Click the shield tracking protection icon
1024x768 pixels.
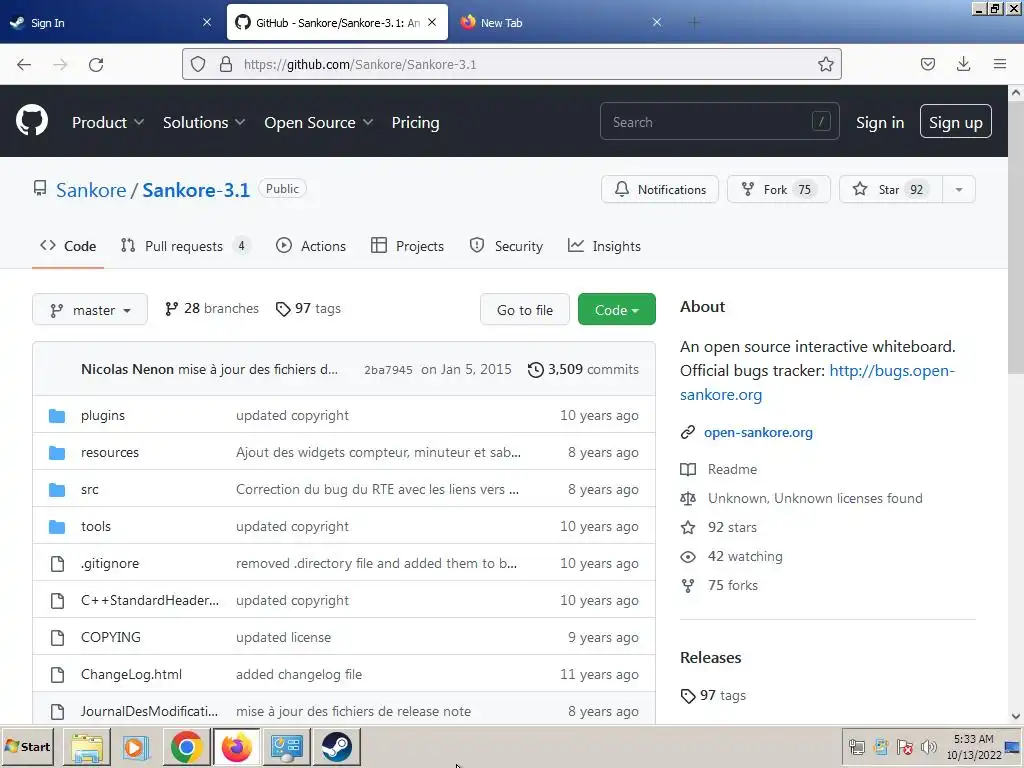[x=198, y=64]
